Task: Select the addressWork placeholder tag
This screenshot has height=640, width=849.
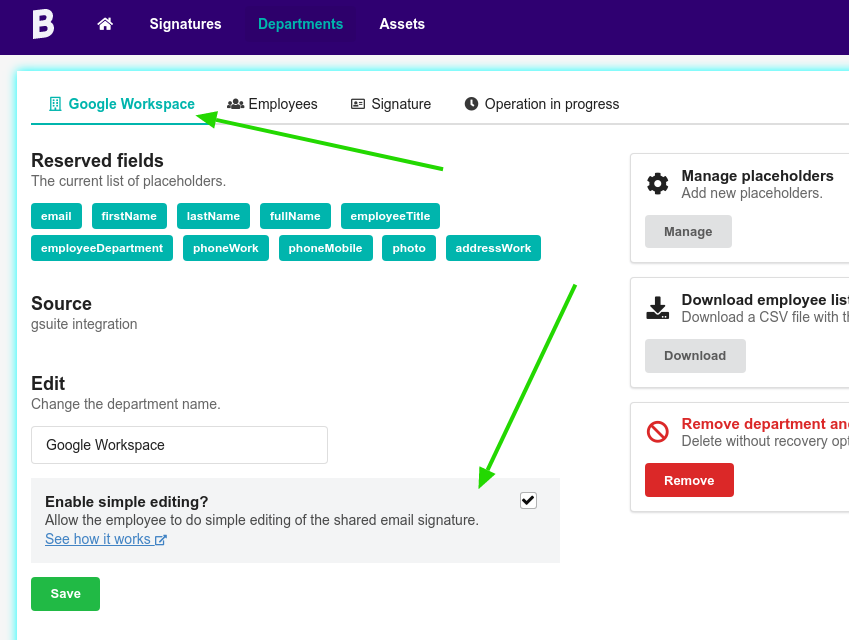Action: 493,248
